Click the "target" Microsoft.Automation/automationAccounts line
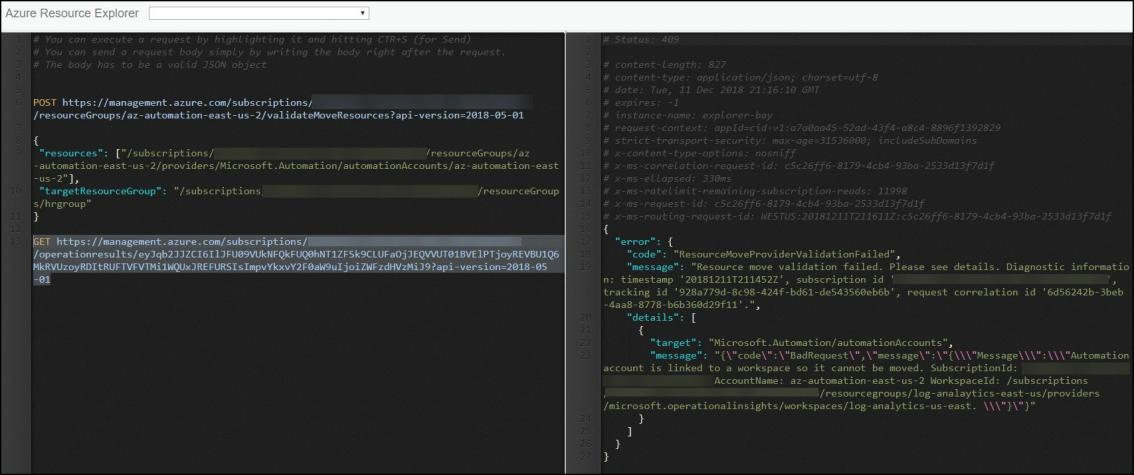The width and height of the screenshot is (1134, 475). tap(802, 342)
